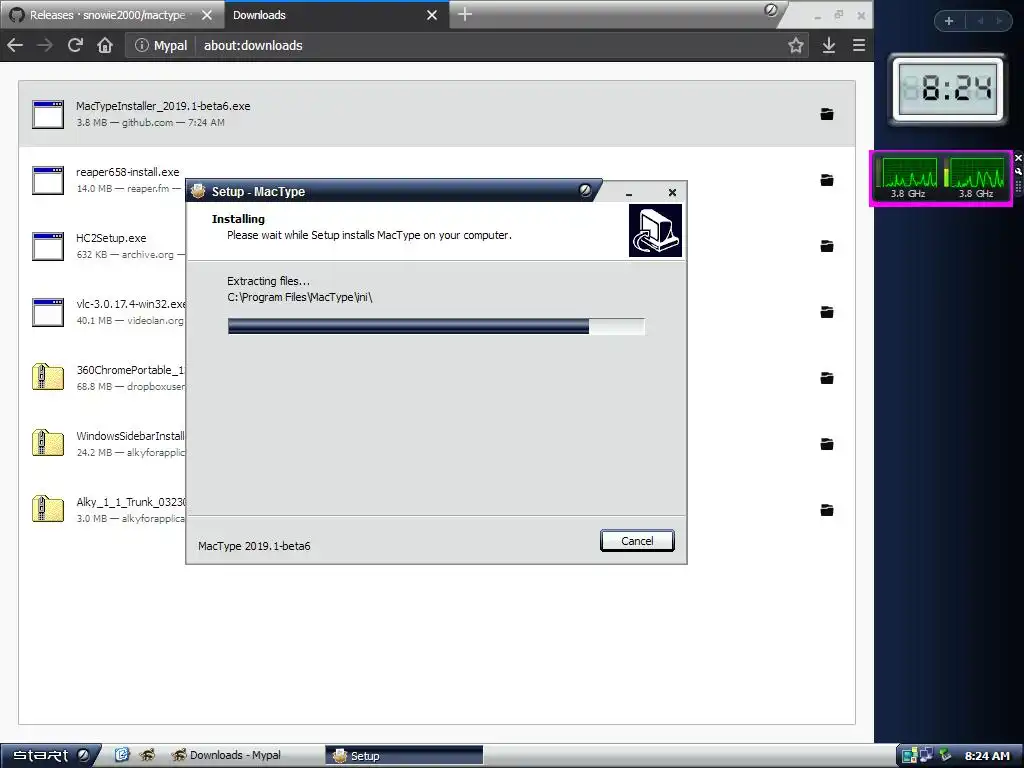Click the digital clock gadget showing 8:24
This screenshot has height=768, width=1024.
click(x=948, y=89)
